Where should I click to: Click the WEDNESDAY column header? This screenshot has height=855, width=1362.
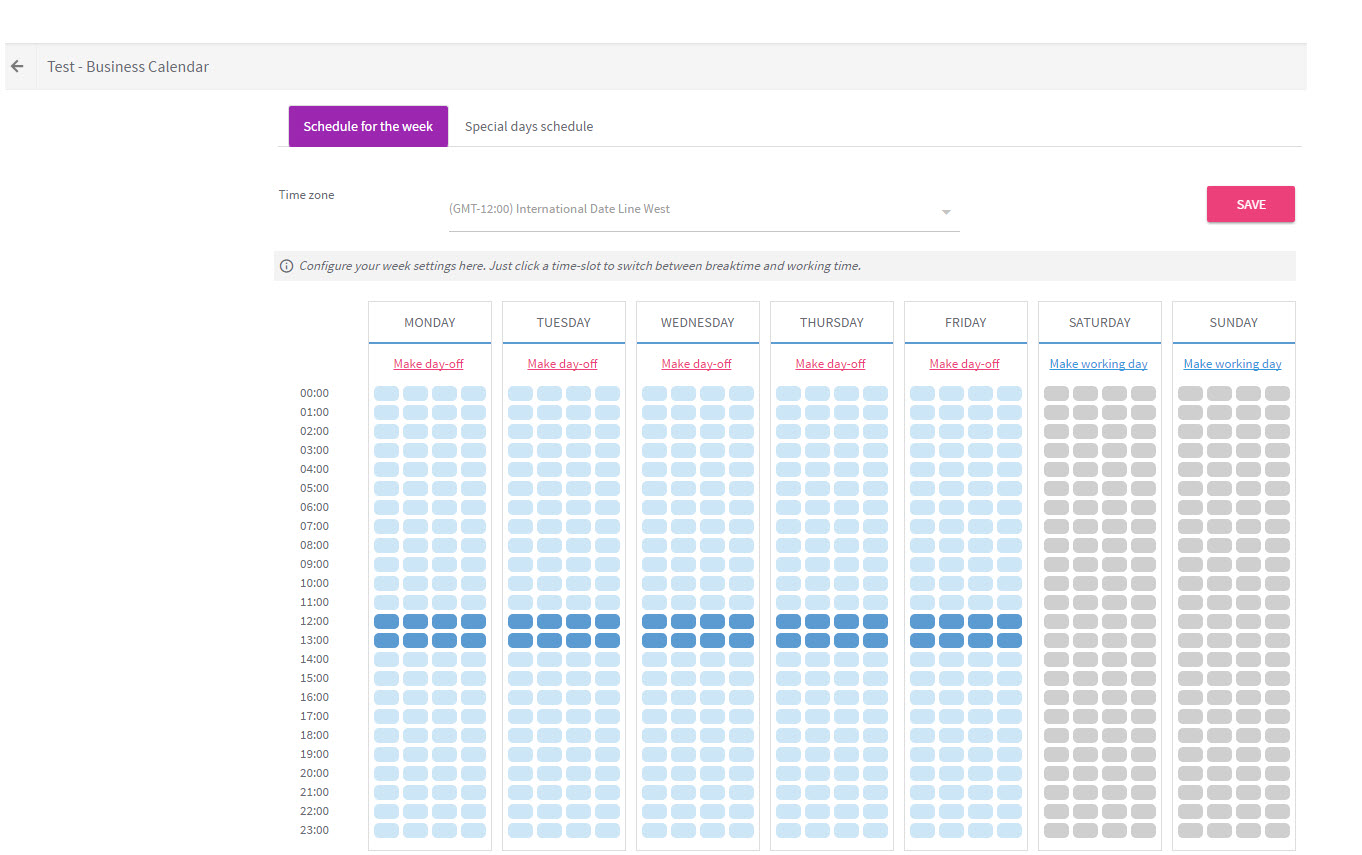[x=698, y=323]
